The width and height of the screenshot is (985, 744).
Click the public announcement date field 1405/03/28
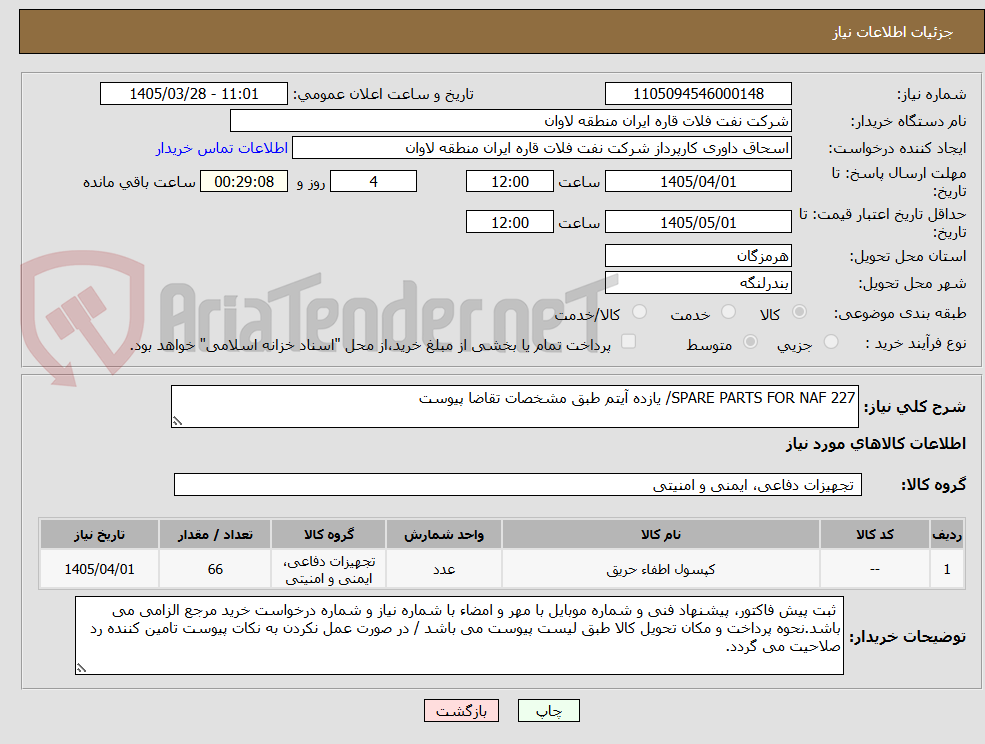(193, 94)
